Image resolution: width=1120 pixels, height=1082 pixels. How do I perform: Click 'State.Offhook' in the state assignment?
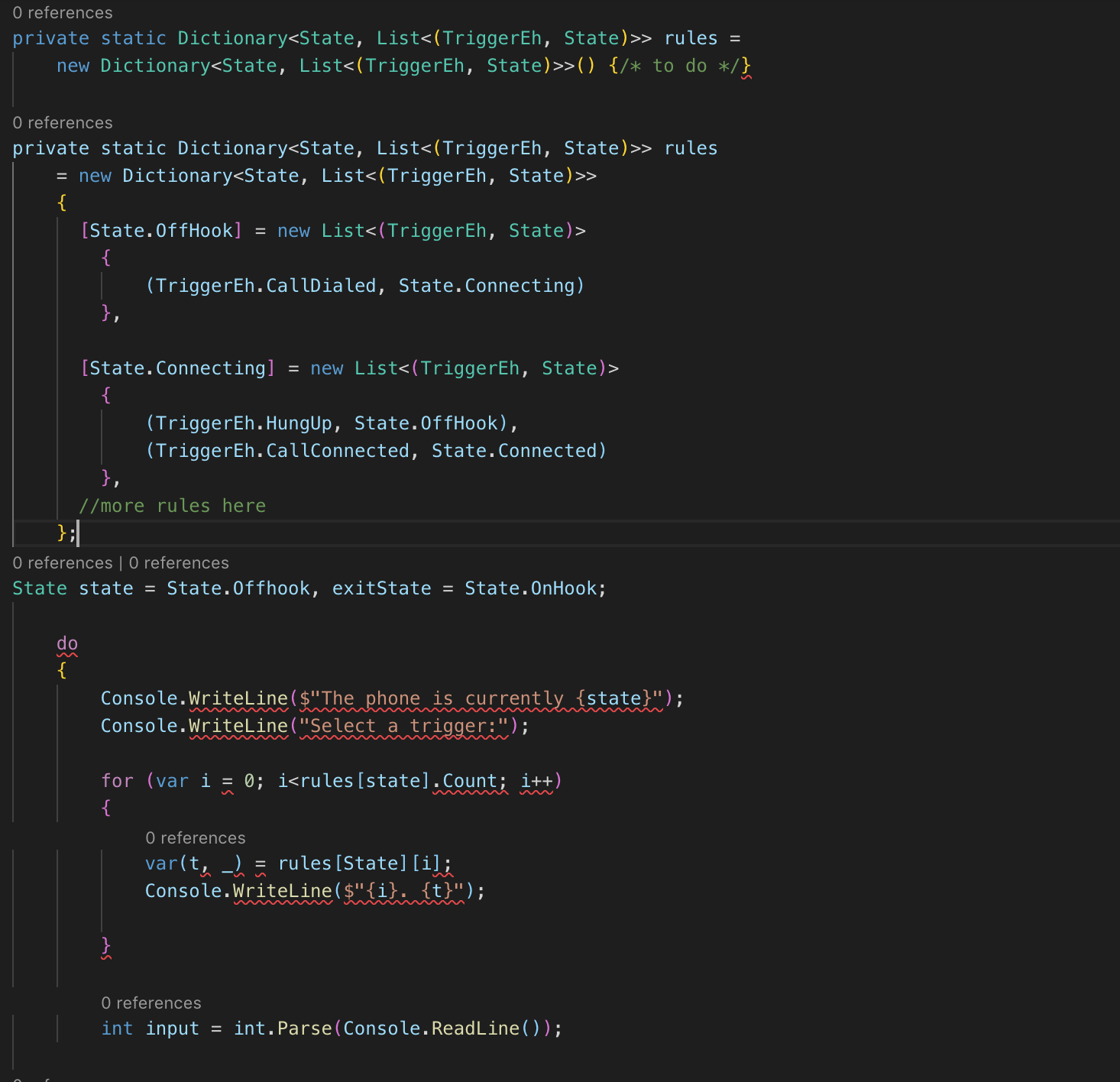coord(238,588)
